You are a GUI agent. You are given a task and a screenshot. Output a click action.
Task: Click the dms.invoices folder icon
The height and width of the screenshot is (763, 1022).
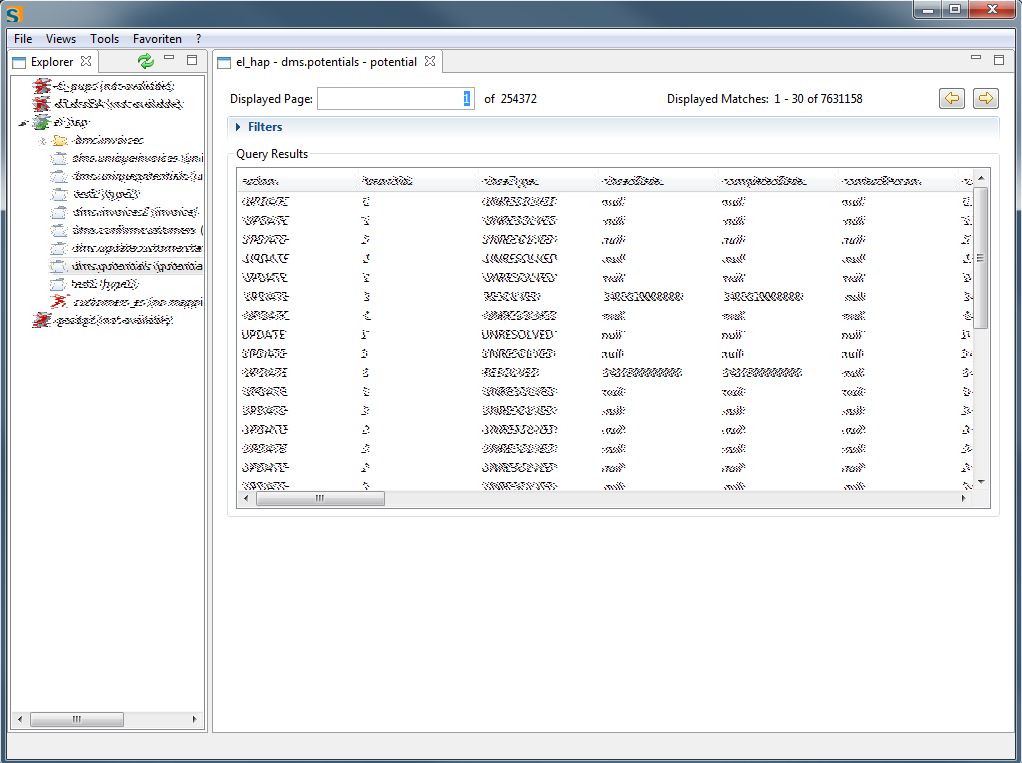point(59,141)
